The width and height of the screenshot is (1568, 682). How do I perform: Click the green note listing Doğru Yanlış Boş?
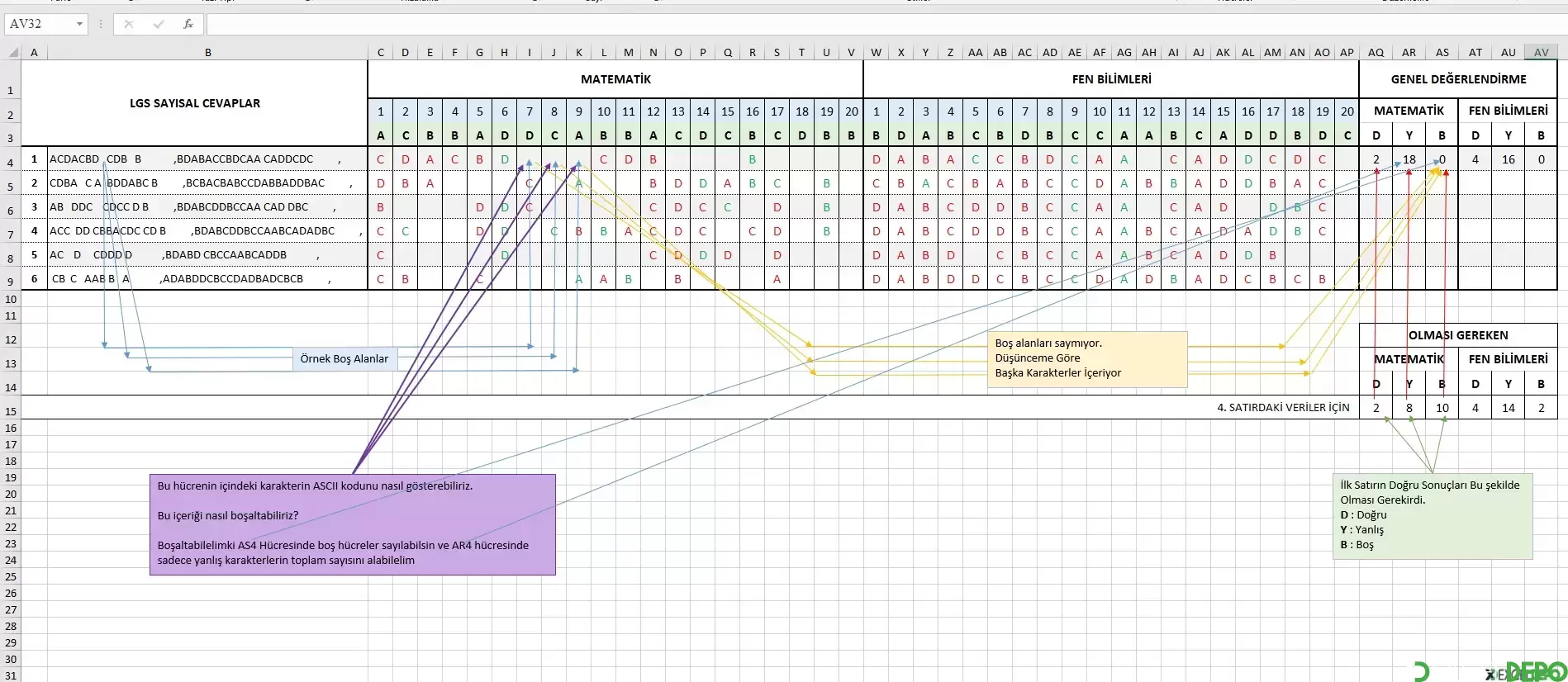coord(1433,517)
